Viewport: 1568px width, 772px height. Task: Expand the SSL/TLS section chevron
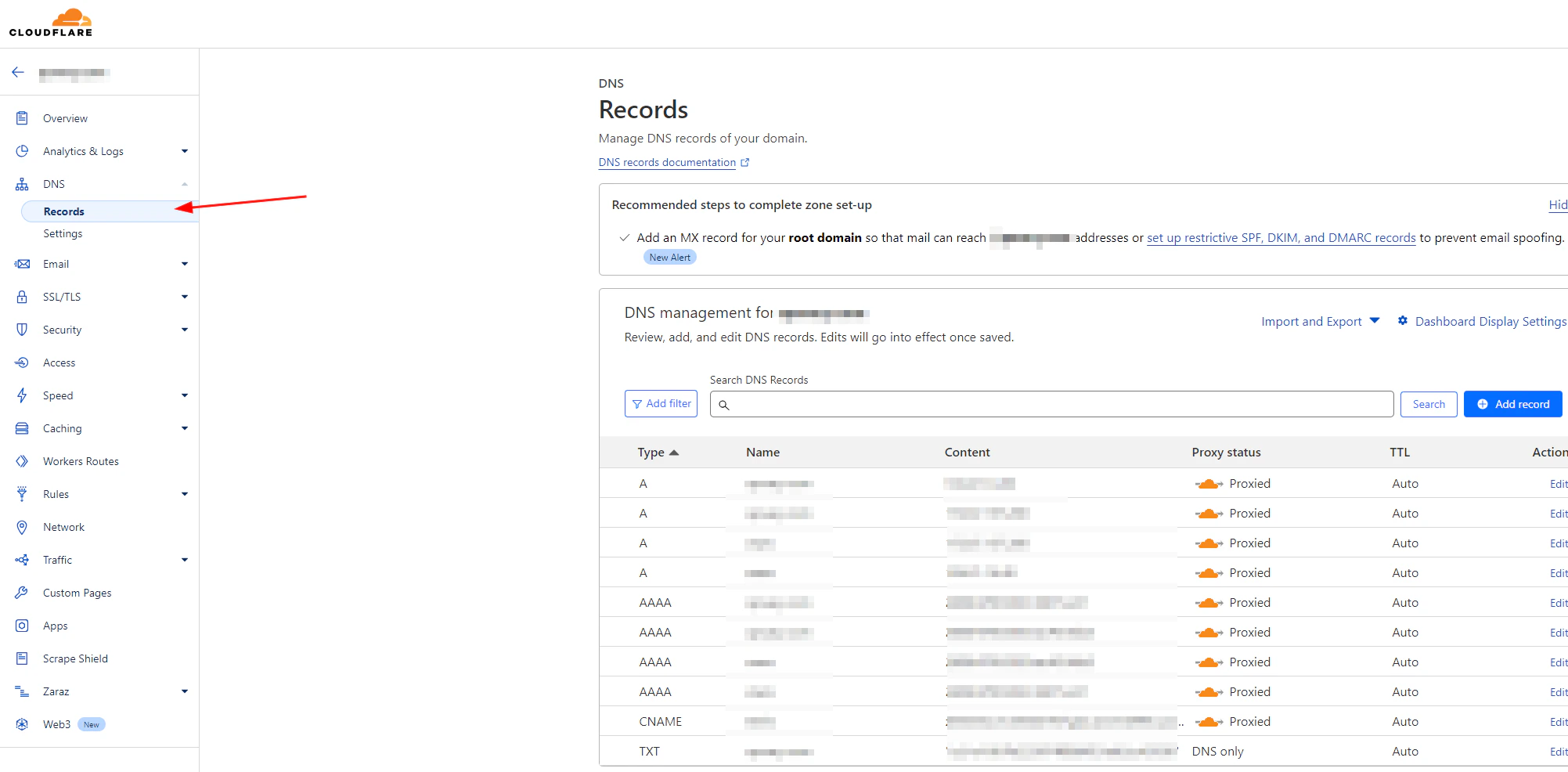tap(185, 296)
